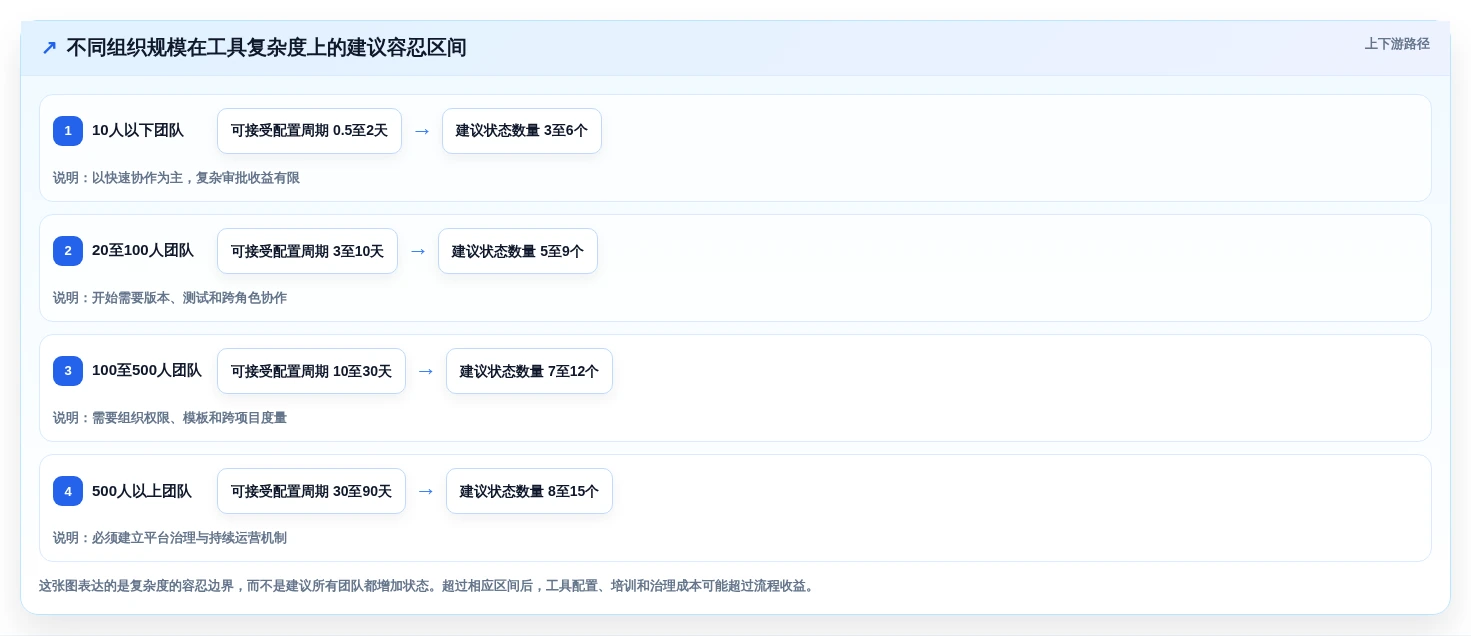
Task: Click the 可接受配置周期 3至10天 box
Action: [307, 251]
